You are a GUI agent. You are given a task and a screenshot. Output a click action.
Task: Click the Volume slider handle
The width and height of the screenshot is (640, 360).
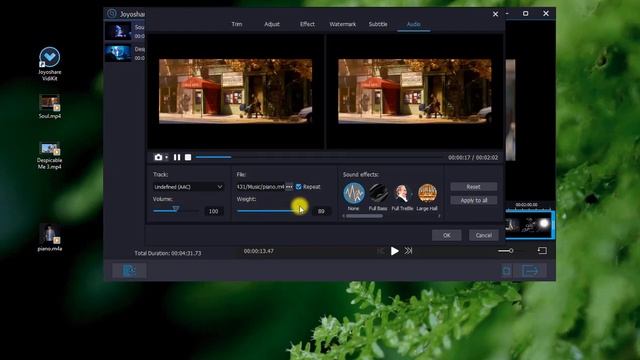[x=176, y=209]
